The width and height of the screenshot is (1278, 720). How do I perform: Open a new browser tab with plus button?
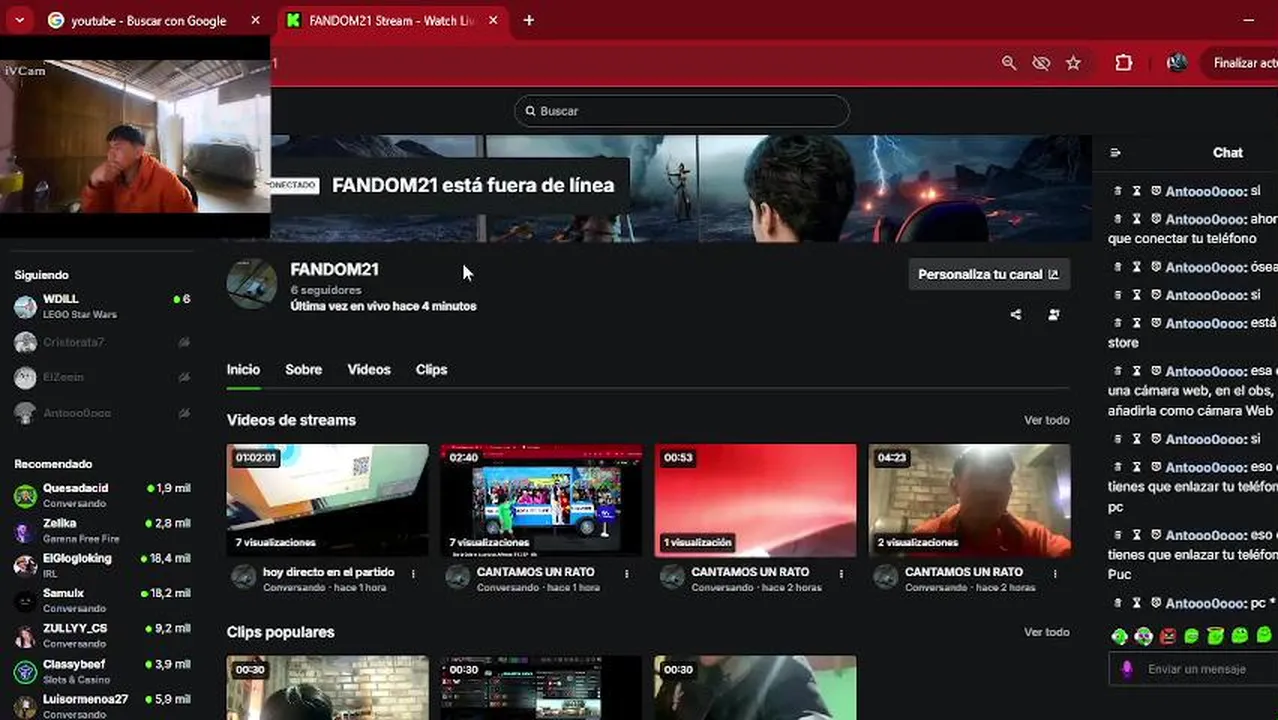point(529,20)
